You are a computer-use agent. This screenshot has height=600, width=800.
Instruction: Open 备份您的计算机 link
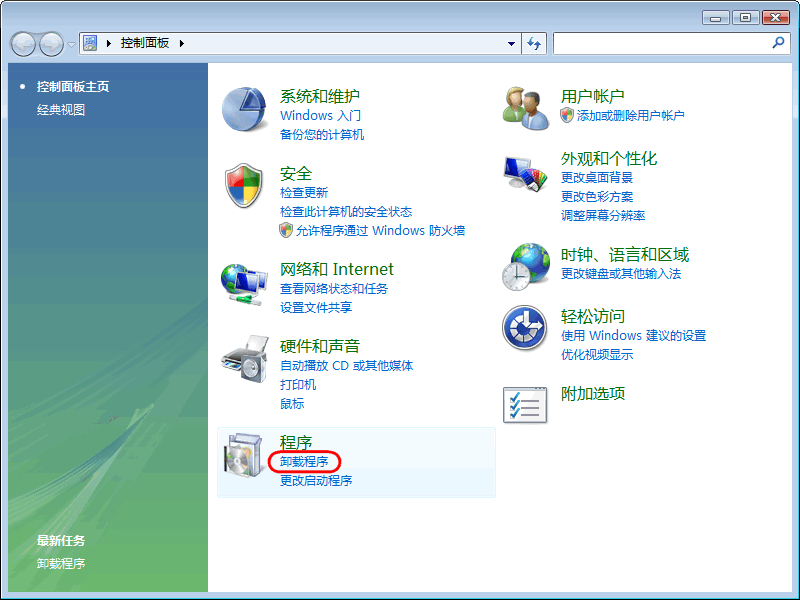coord(322,134)
